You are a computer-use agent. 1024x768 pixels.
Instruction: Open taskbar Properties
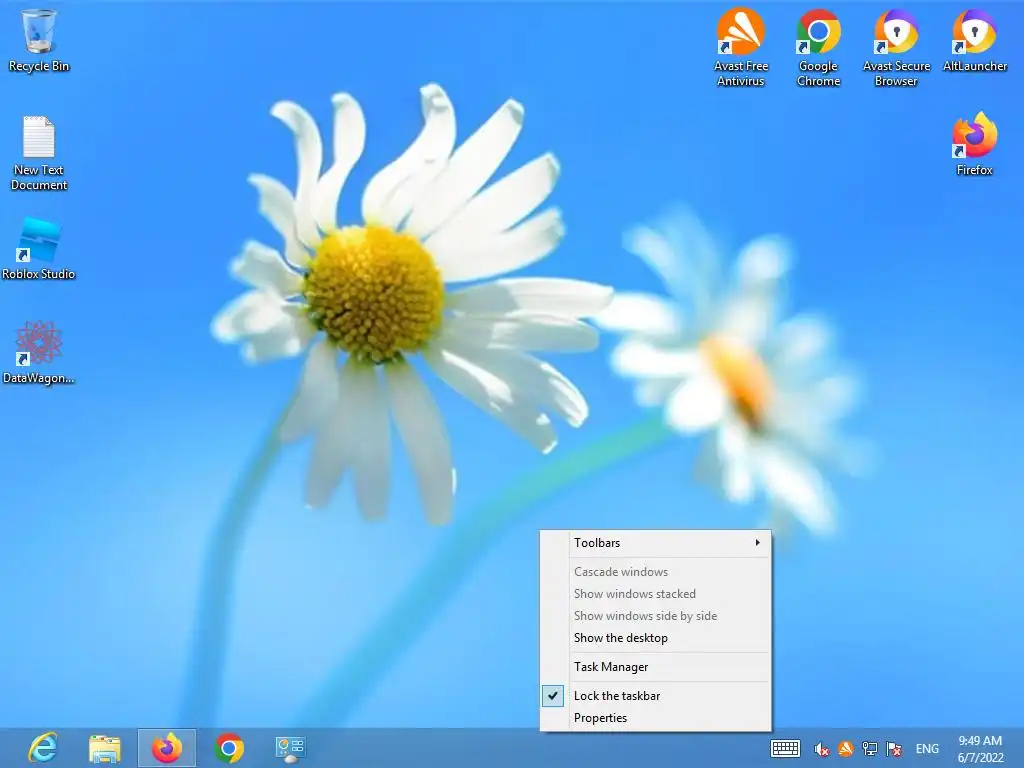point(656,718)
